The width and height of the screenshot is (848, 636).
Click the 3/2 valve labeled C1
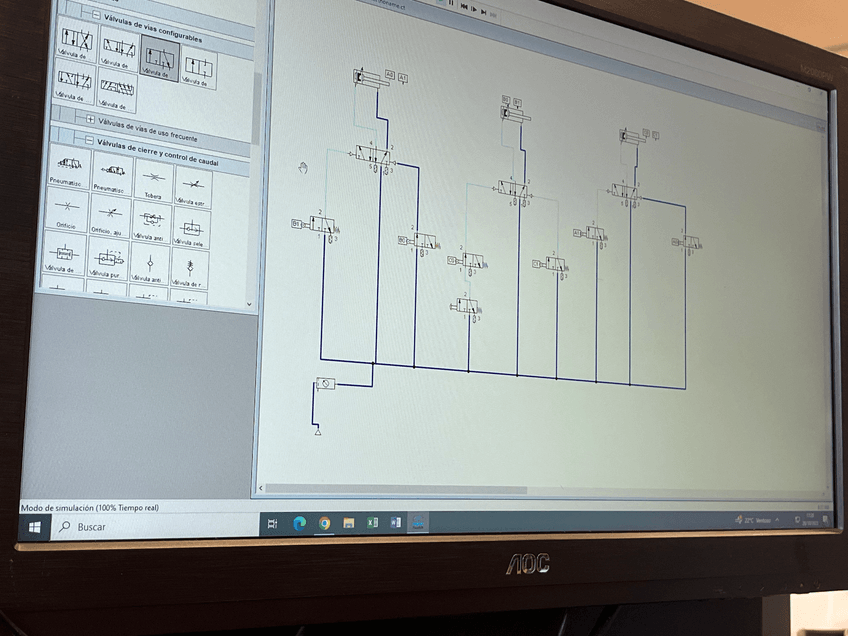[x=550, y=264]
